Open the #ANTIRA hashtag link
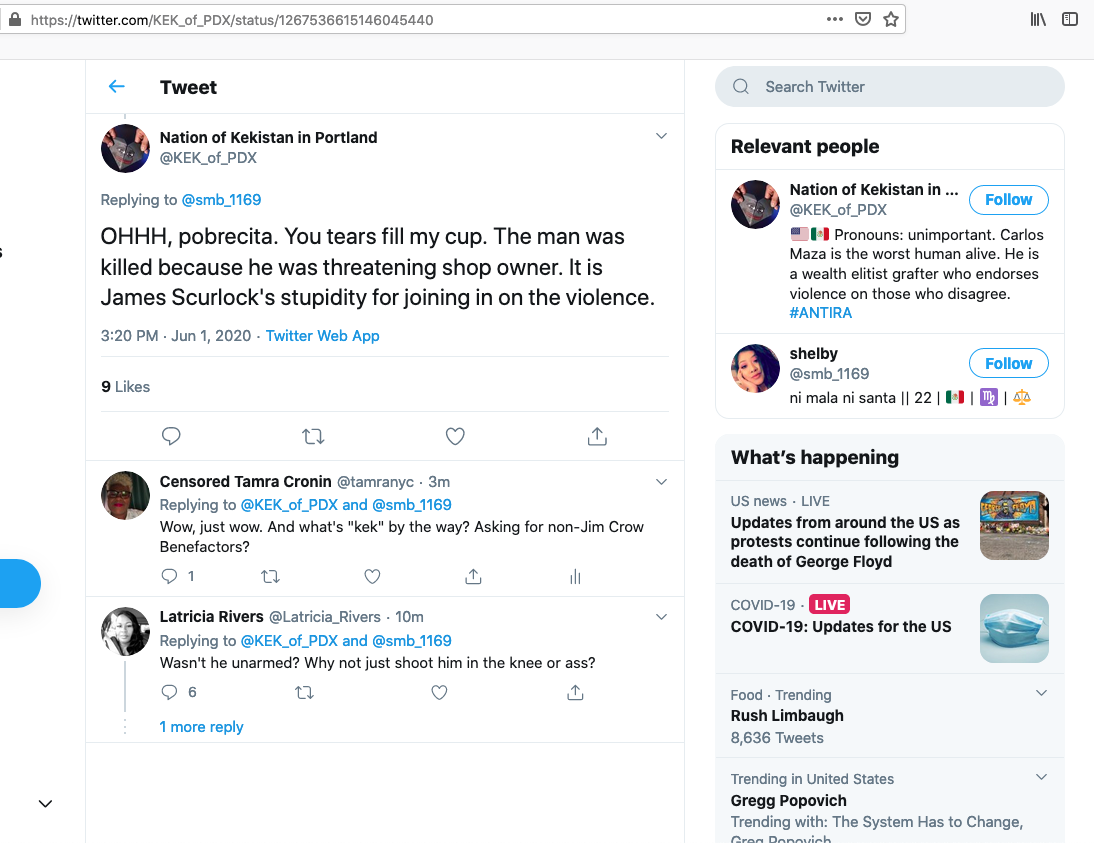Screen dimensions: 1094x843 [x=820, y=313]
